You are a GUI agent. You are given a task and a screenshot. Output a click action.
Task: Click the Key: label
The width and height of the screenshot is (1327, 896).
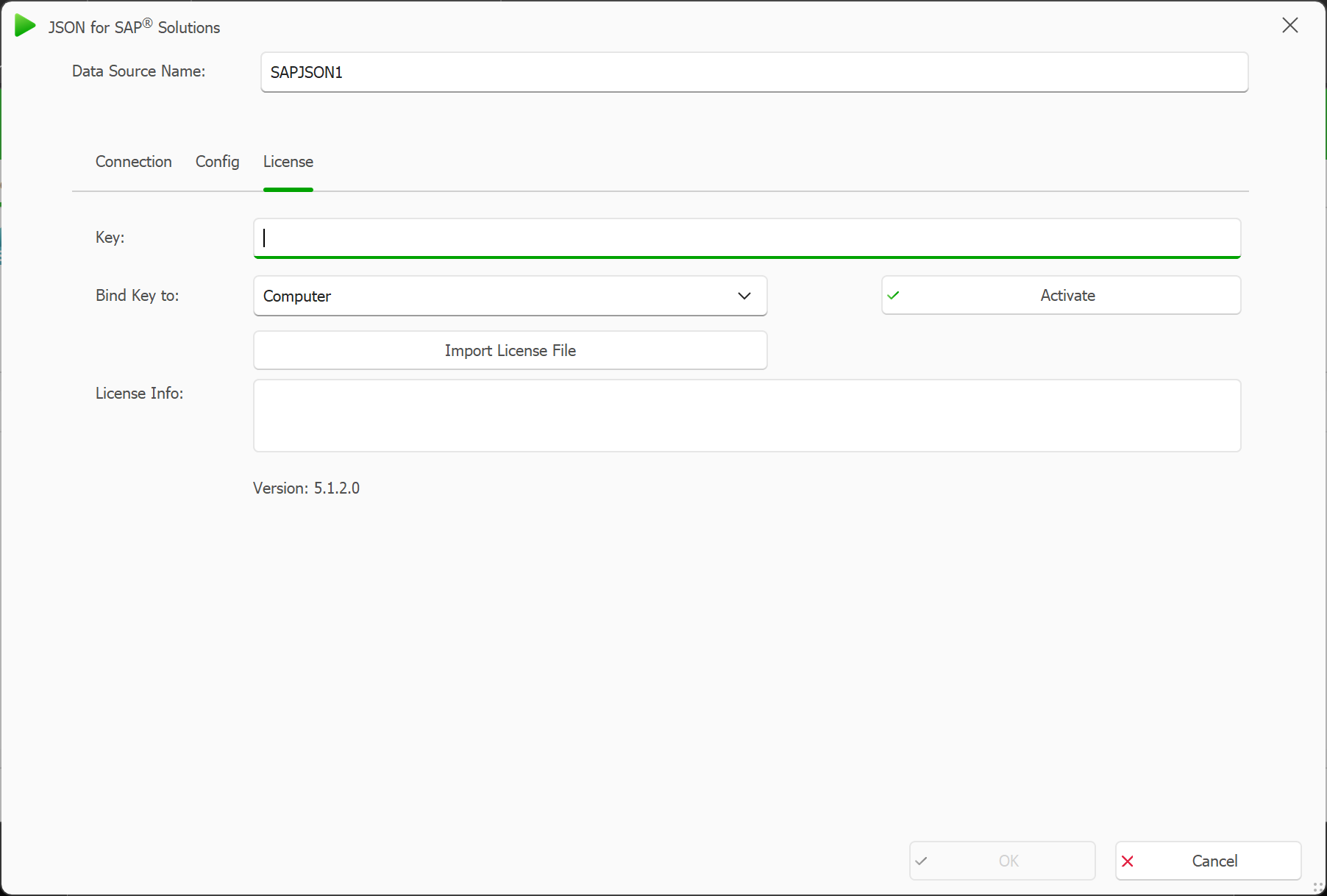tap(110, 238)
